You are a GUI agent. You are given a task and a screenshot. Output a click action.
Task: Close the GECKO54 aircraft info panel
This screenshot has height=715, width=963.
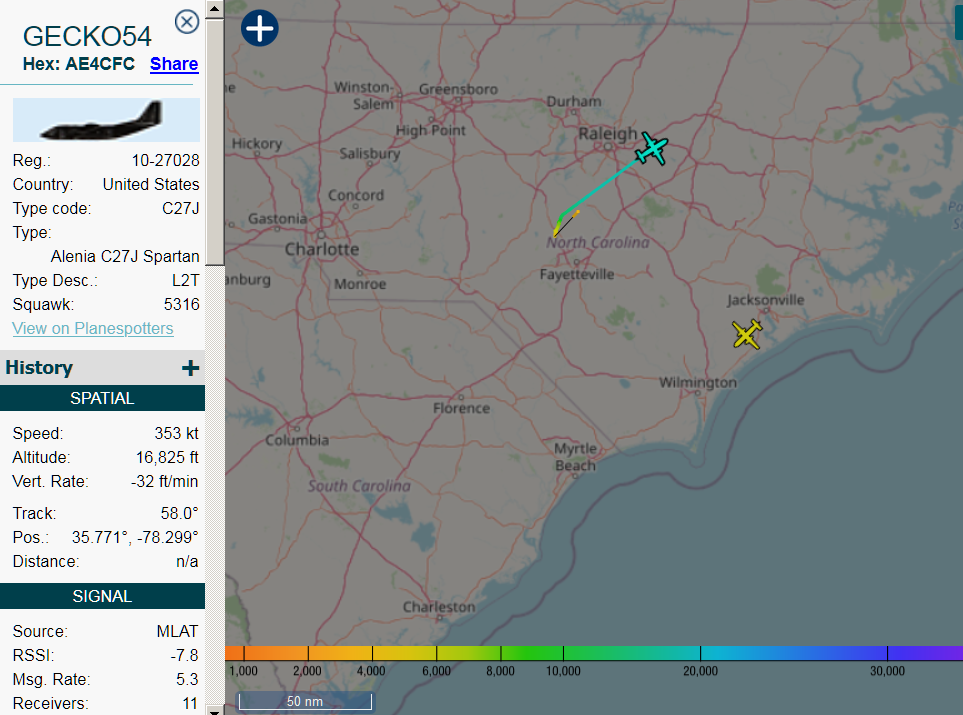[187, 22]
